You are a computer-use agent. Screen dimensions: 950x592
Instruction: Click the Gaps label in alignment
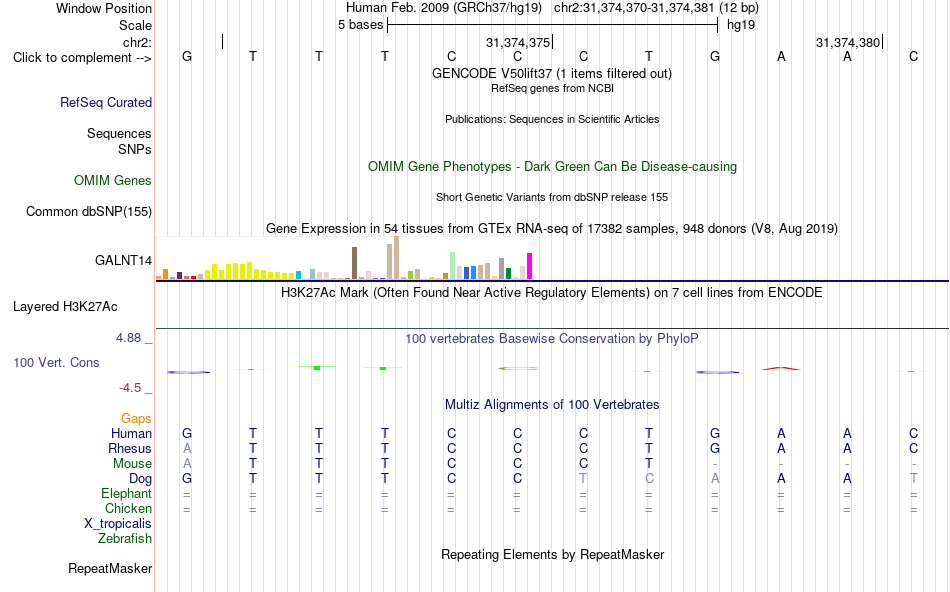pos(136,419)
